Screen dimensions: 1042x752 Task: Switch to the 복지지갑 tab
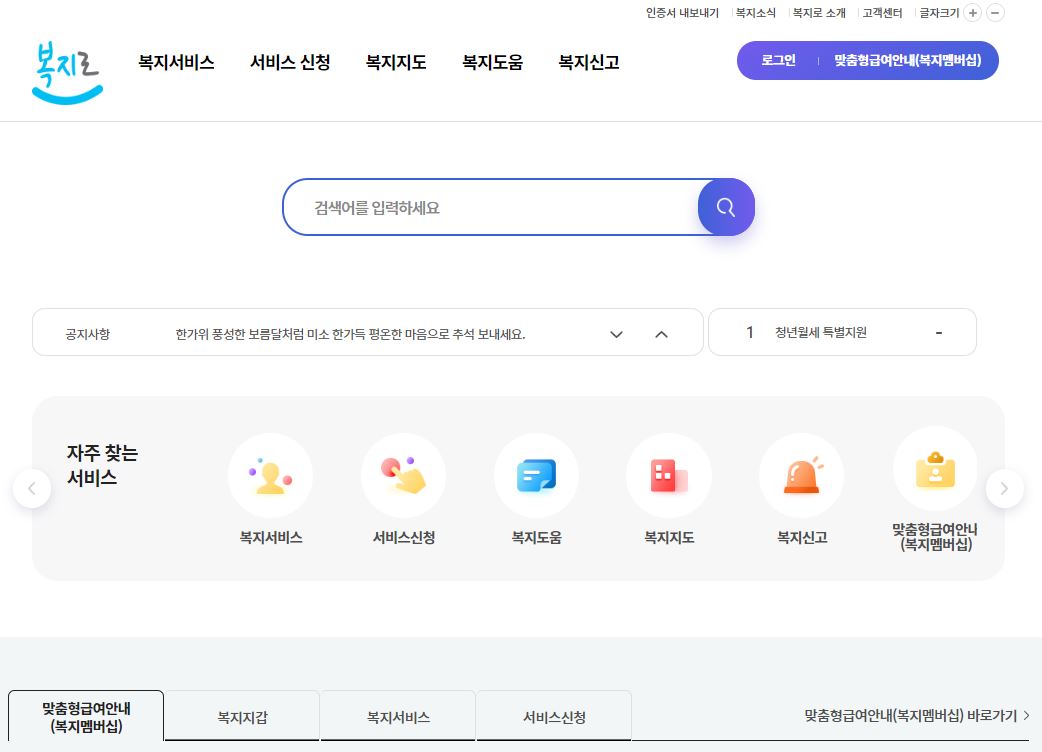(x=242, y=716)
